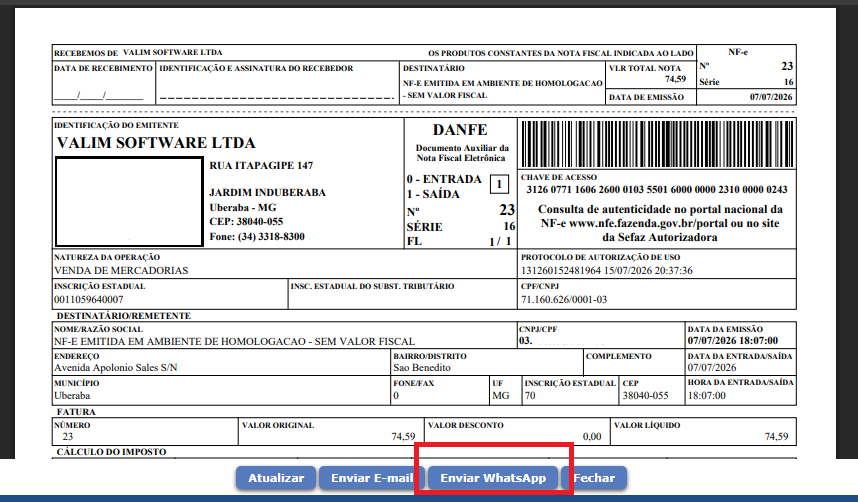This screenshot has width=858, height=502.
Task: Select the VALOR ORIGINAL amount 74,59
Action: tap(403, 436)
